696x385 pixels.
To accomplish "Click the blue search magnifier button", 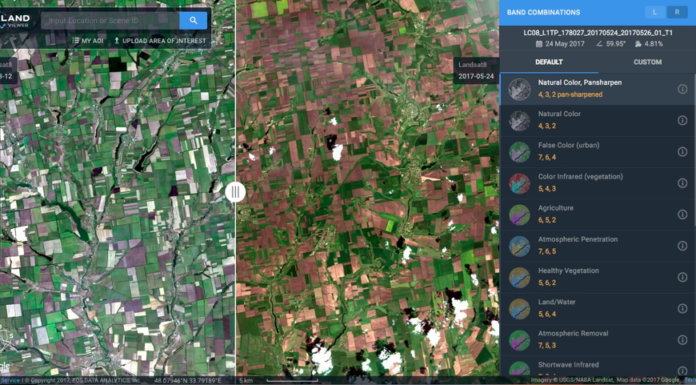I will click(x=193, y=20).
